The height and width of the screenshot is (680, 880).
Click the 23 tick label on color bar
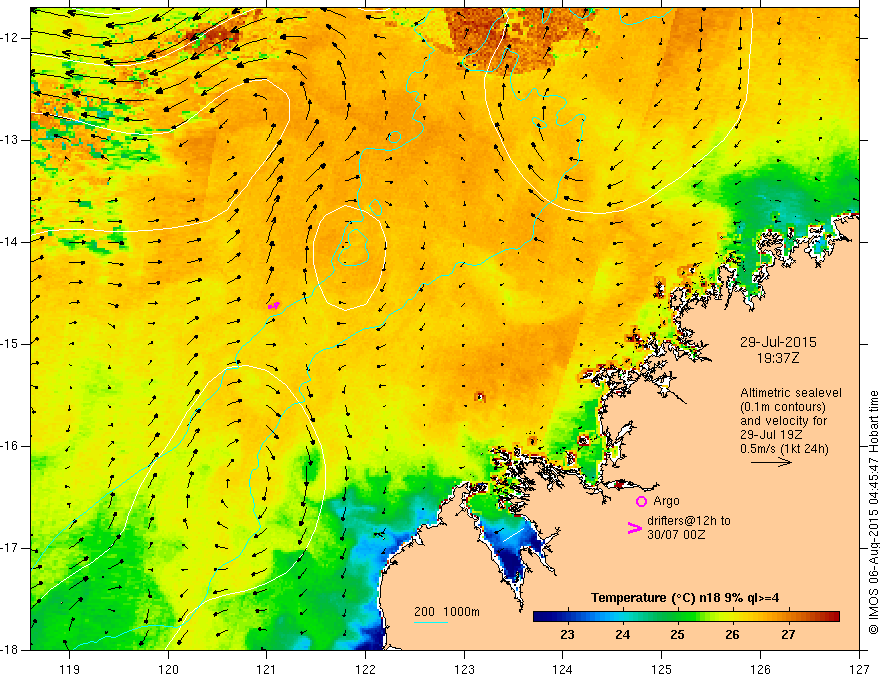pos(567,635)
